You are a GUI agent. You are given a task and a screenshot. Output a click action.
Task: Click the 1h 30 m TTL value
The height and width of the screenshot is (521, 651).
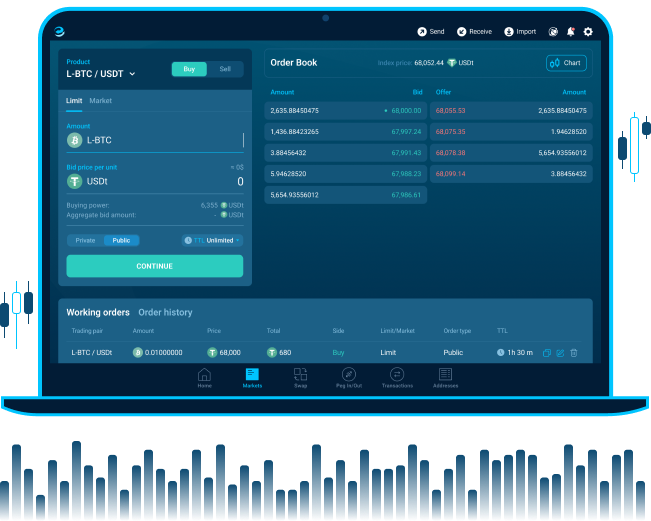click(520, 352)
